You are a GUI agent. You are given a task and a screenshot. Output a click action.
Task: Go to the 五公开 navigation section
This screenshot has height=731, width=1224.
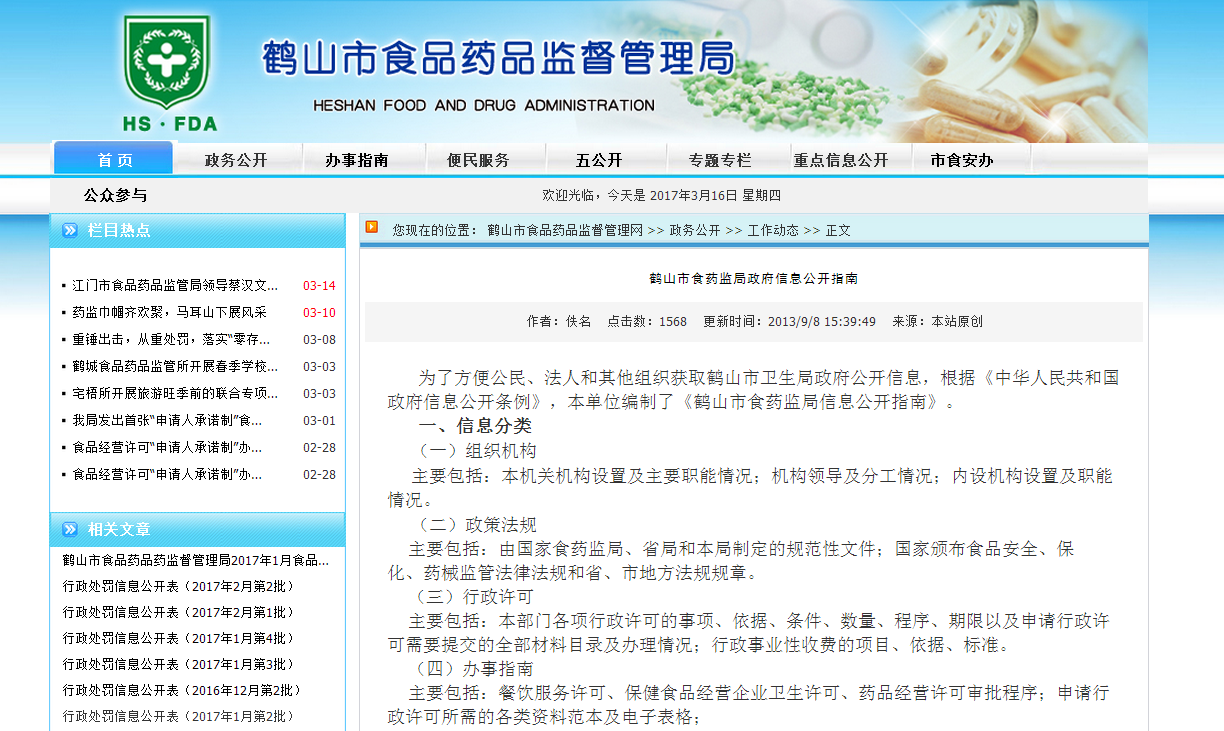point(598,160)
